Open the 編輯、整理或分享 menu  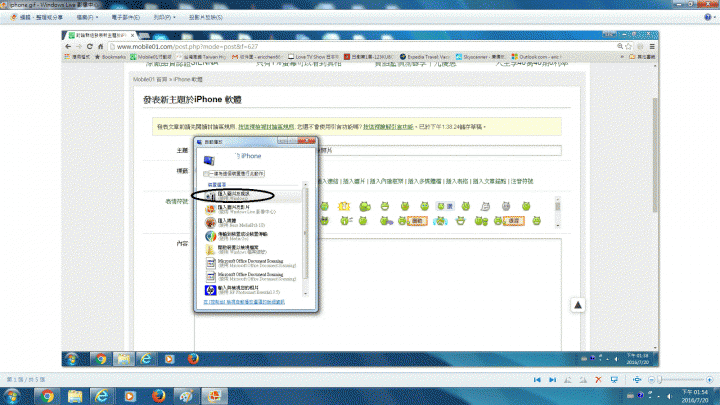[x=37, y=17]
